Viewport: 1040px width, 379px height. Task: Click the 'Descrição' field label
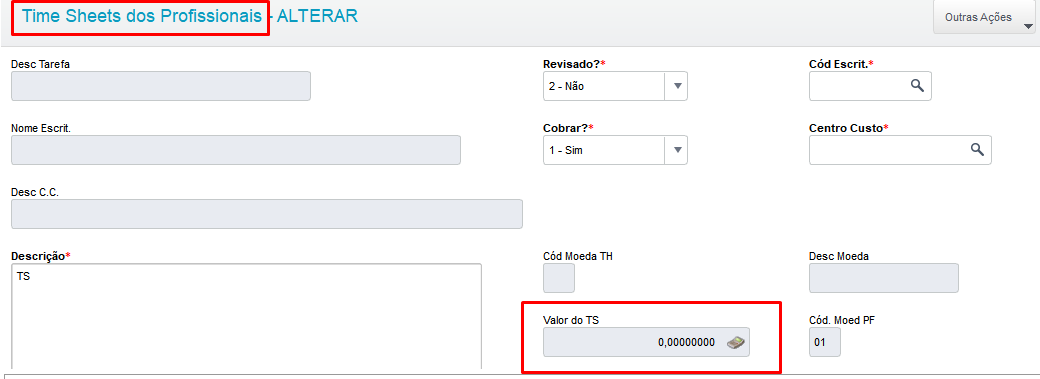click(x=40, y=256)
